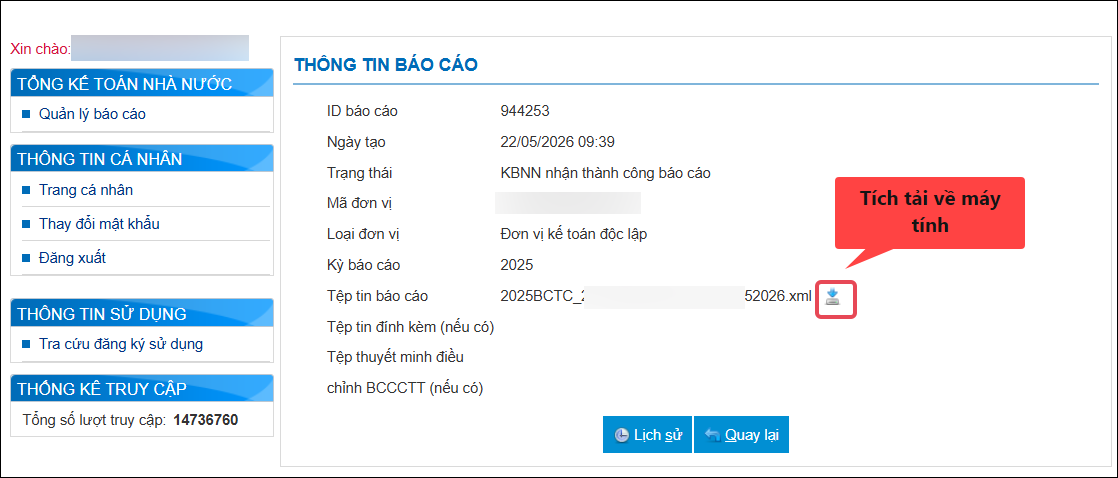Screen dimensions: 1118x478
Task: Open Tra cứu đăng ký sử dụng
Action: click(121, 344)
